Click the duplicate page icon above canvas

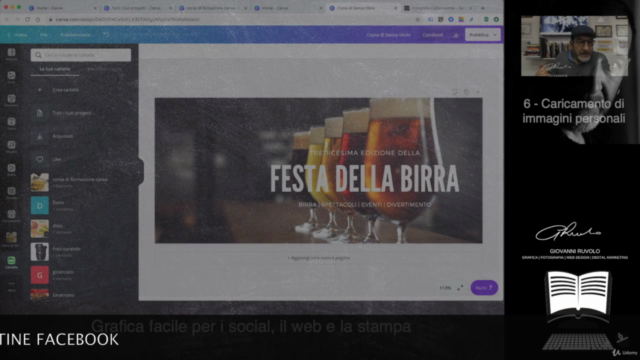467,92
